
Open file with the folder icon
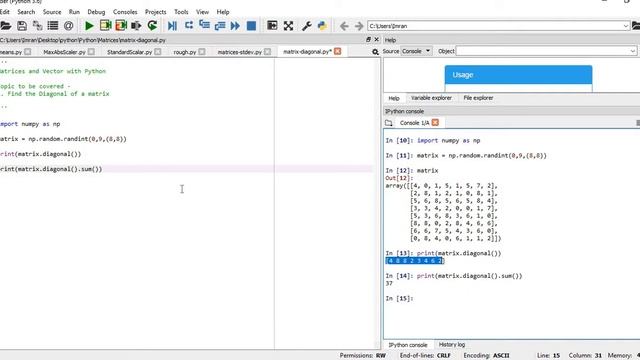click(5, 26)
